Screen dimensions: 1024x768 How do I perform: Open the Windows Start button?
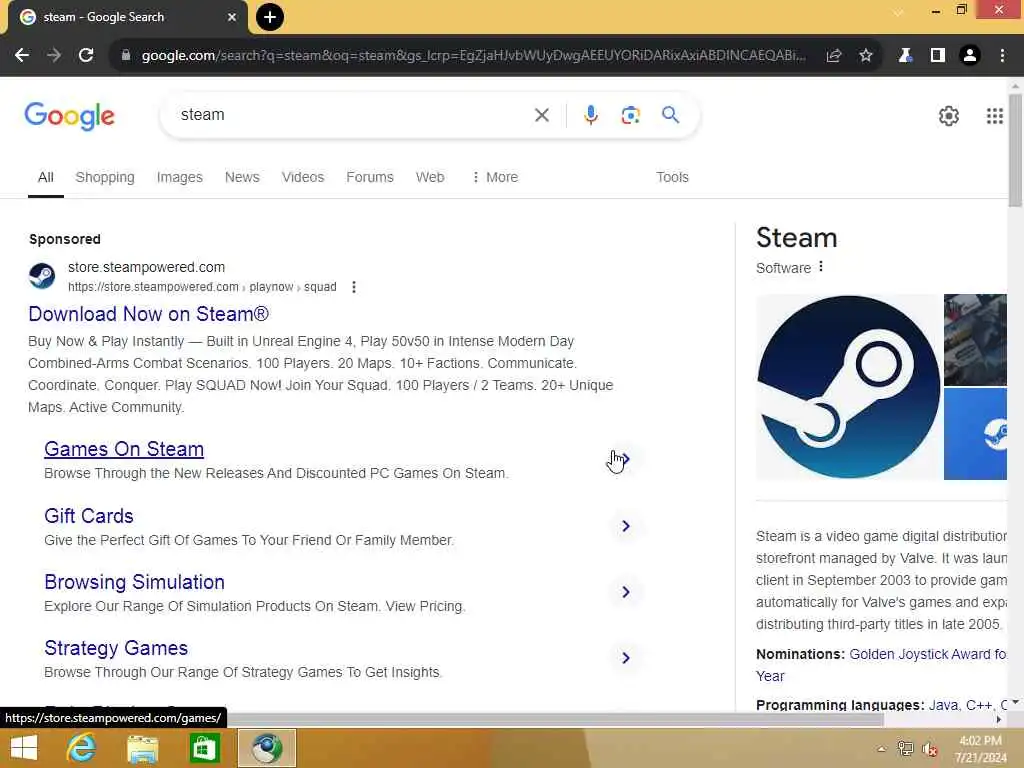pos(24,748)
